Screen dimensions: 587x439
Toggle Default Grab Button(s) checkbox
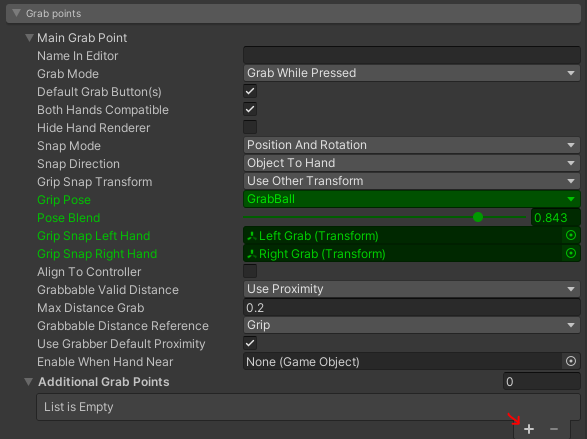tap(250, 91)
